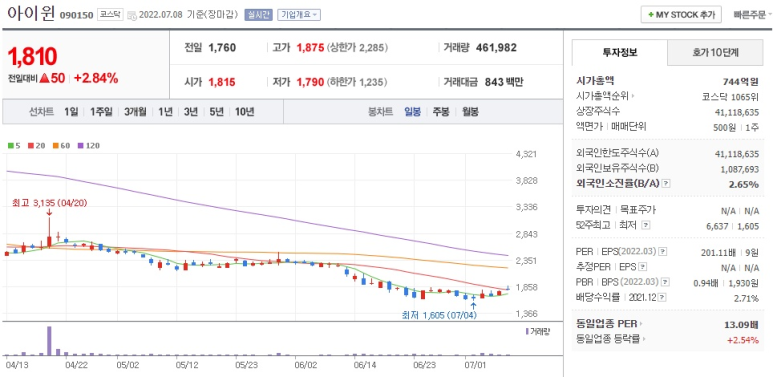Open the help icon beside 추정PER EPS
773x377 pixels.
point(642,267)
